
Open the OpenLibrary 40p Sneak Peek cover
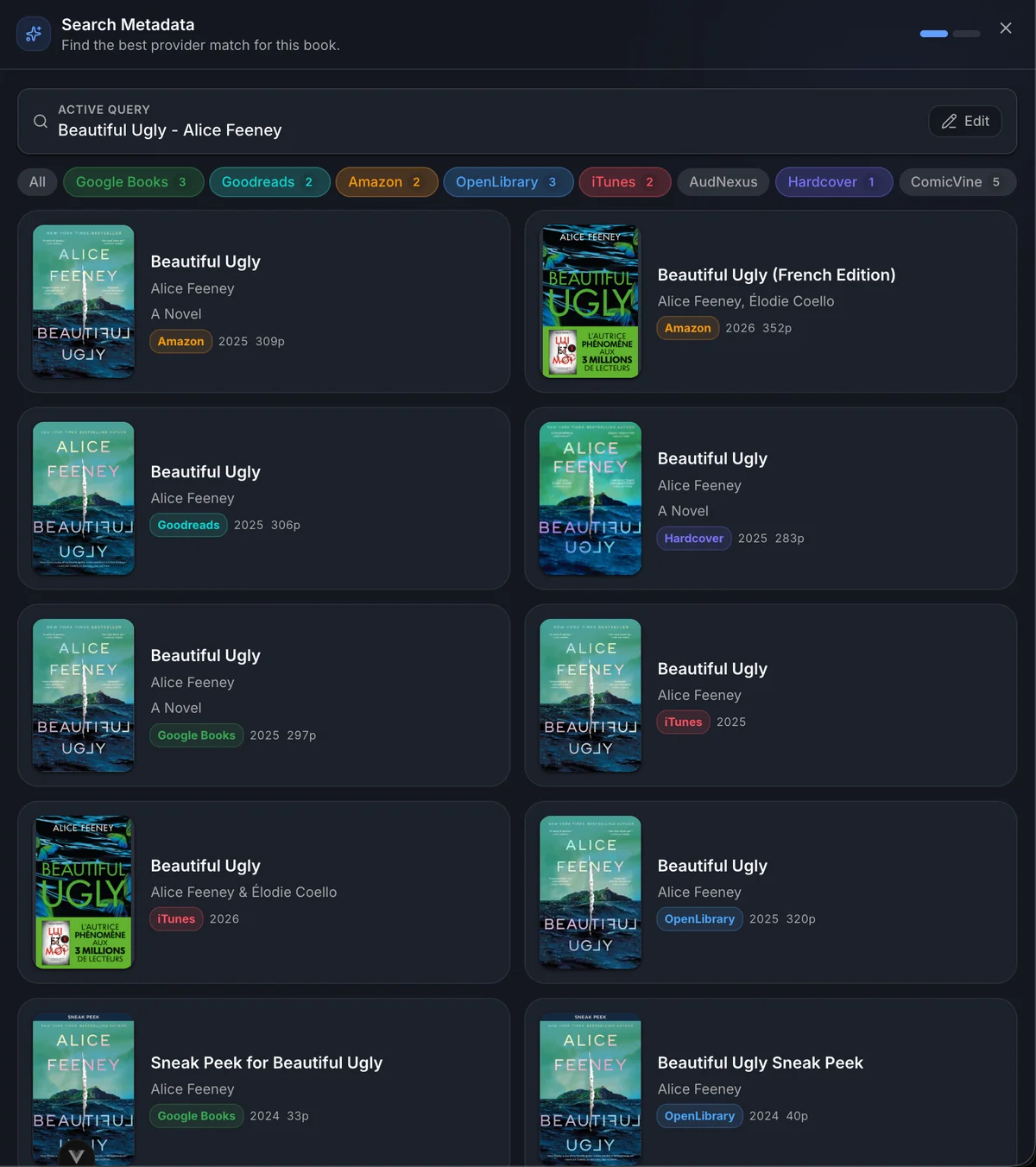point(591,1088)
